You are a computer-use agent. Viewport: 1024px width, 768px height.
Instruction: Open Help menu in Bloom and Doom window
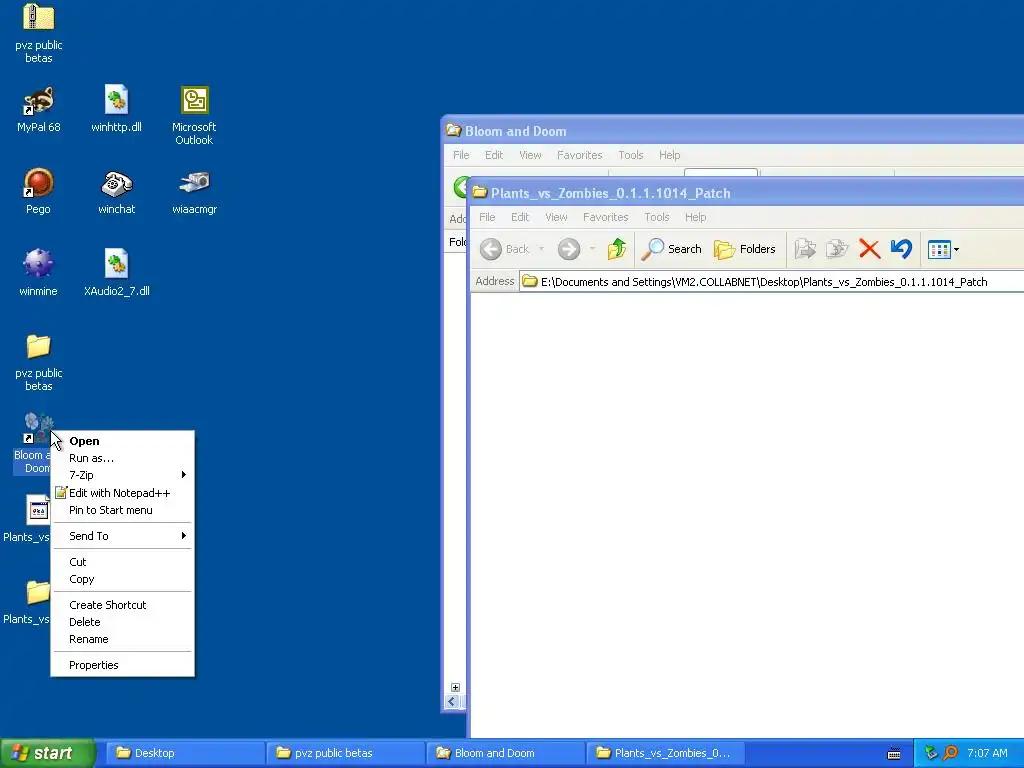coord(669,155)
